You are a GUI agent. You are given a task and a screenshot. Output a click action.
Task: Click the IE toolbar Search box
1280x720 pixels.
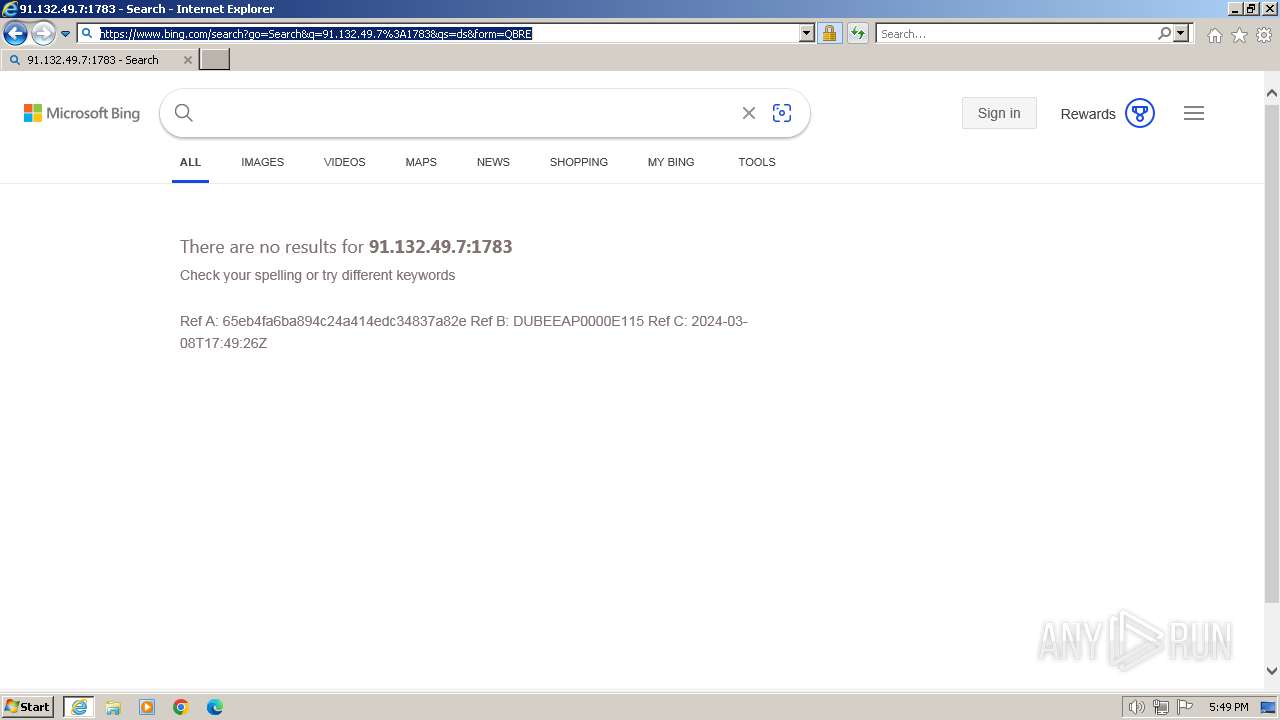pyautogui.click(x=1016, y=33)
